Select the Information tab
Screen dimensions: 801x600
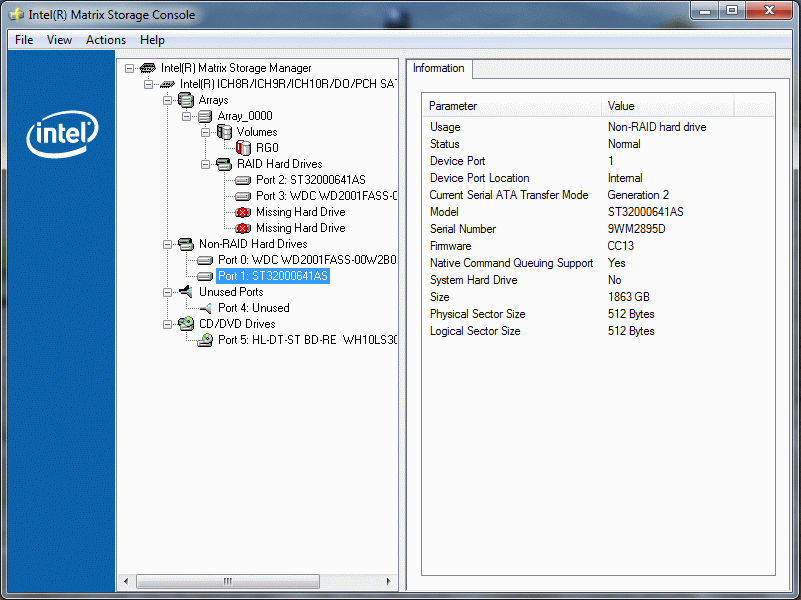(438, 68)
